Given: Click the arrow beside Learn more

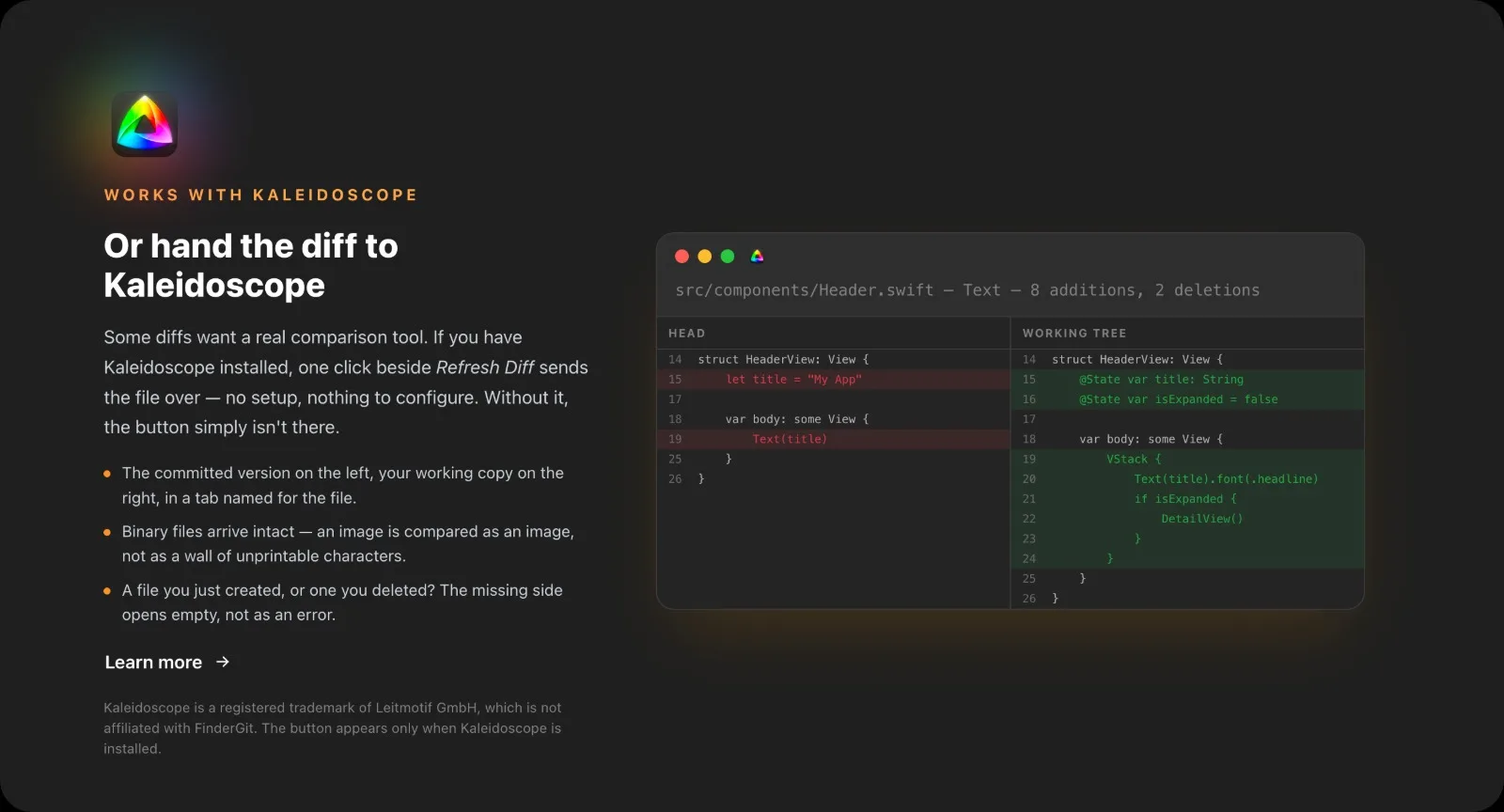Looking at the screenshot, I should (x=223, y=662).
